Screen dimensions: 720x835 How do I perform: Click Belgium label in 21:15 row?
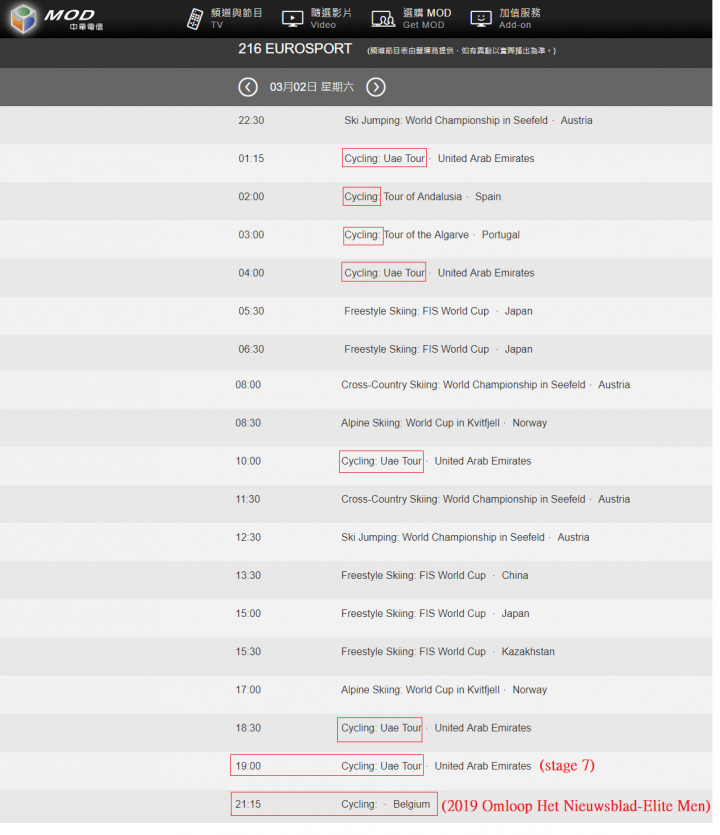[411, 805]
